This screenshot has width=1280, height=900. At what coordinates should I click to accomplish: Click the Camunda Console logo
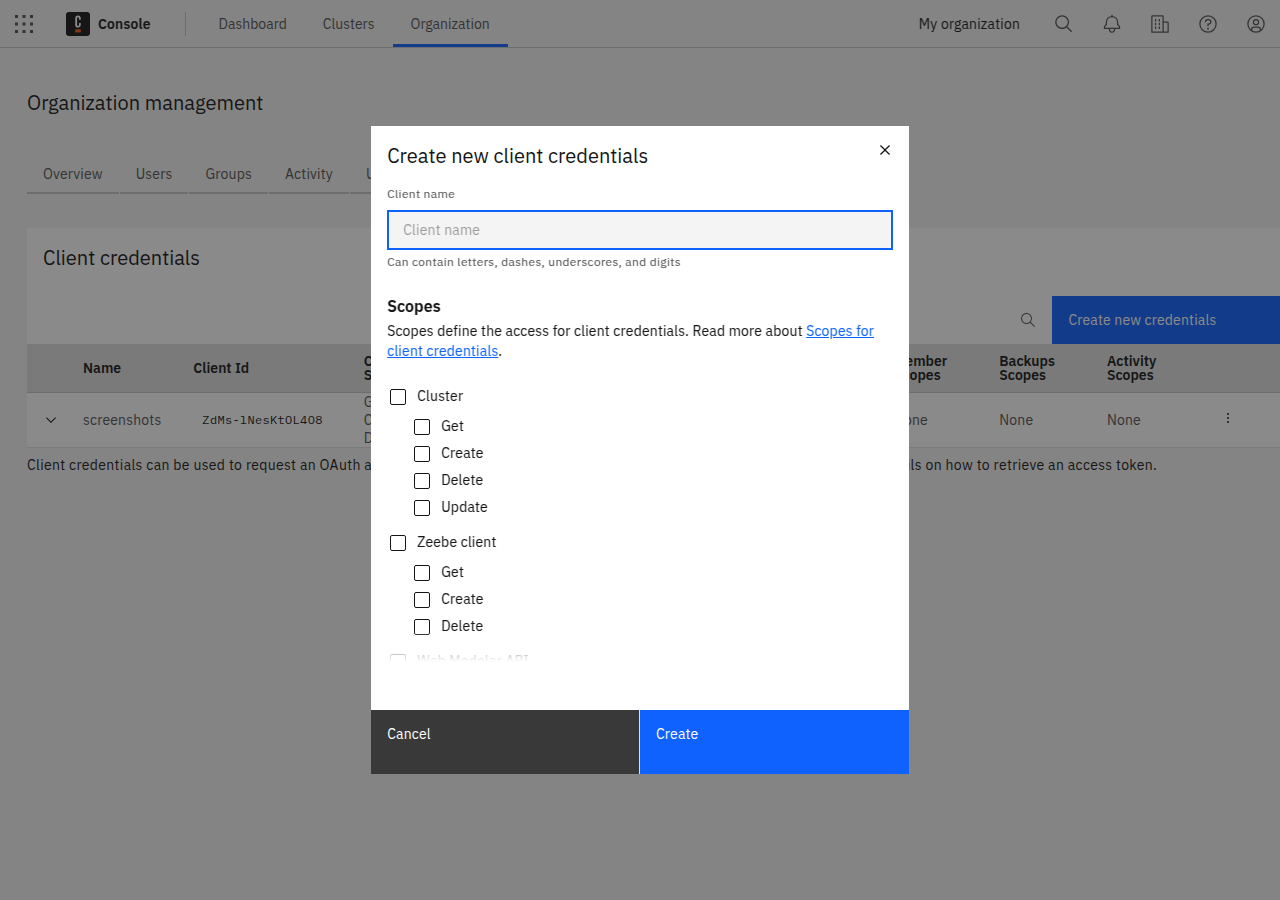pos(78,24)
